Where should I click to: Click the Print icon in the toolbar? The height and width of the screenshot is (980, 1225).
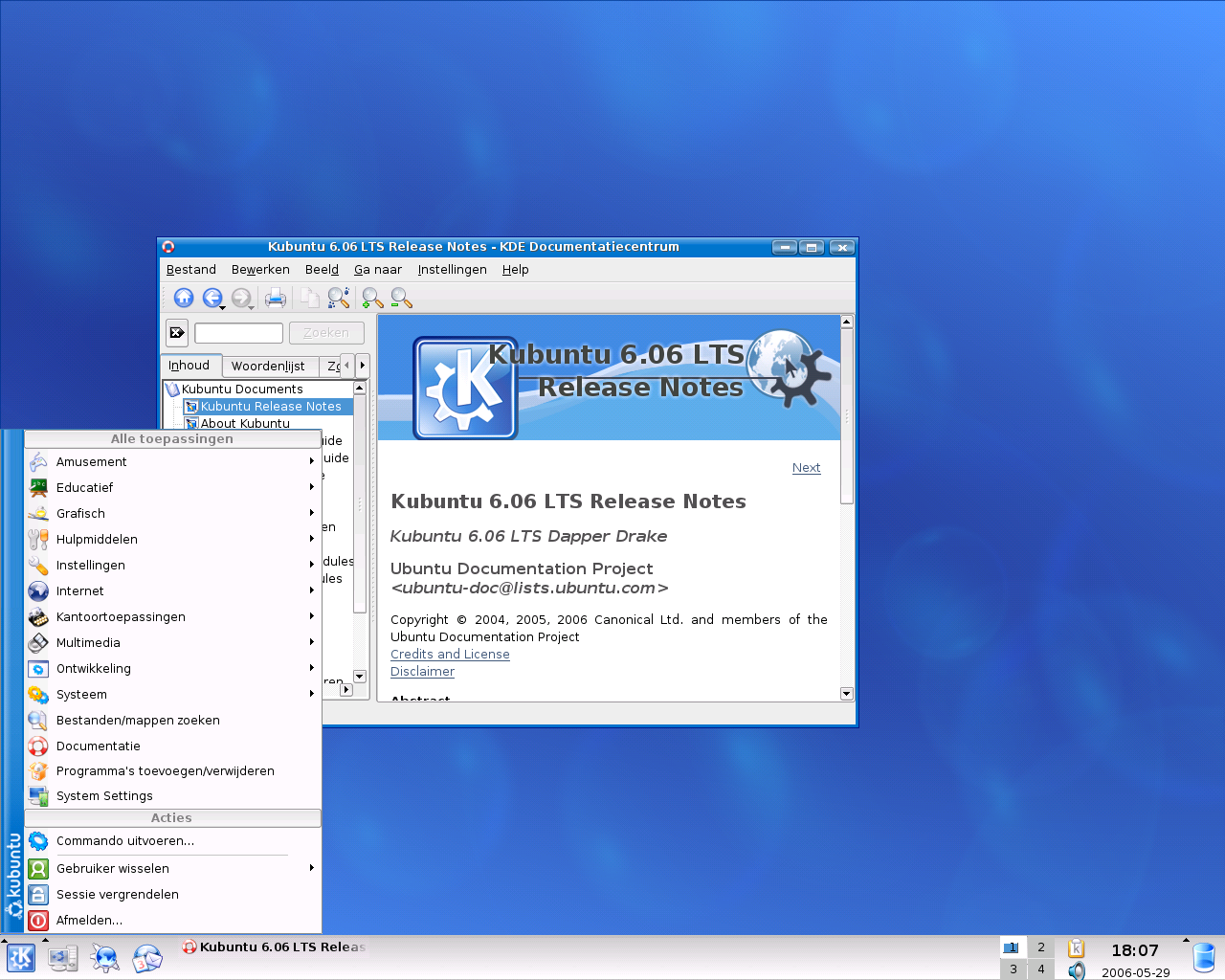pyautogui.click(x=276, y=299)
